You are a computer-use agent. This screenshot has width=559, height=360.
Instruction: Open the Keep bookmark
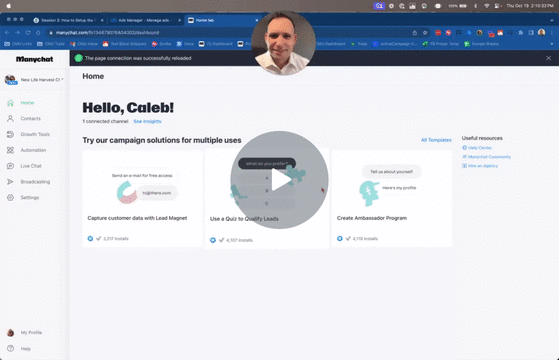[x=359, y=44]
